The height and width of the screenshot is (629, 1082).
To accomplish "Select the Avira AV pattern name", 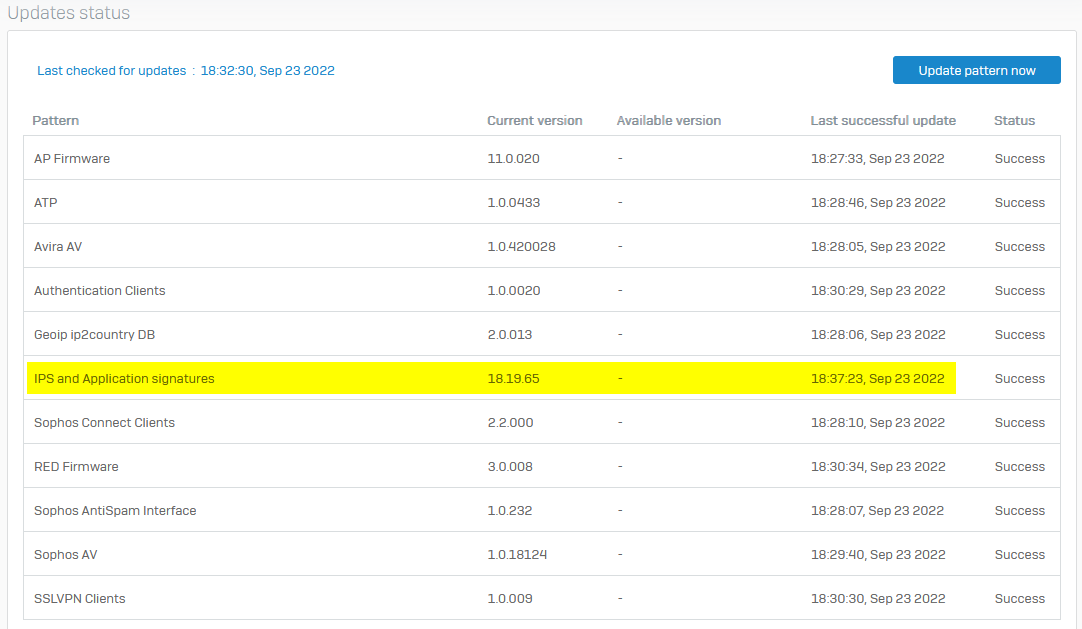I will (58, 247).
